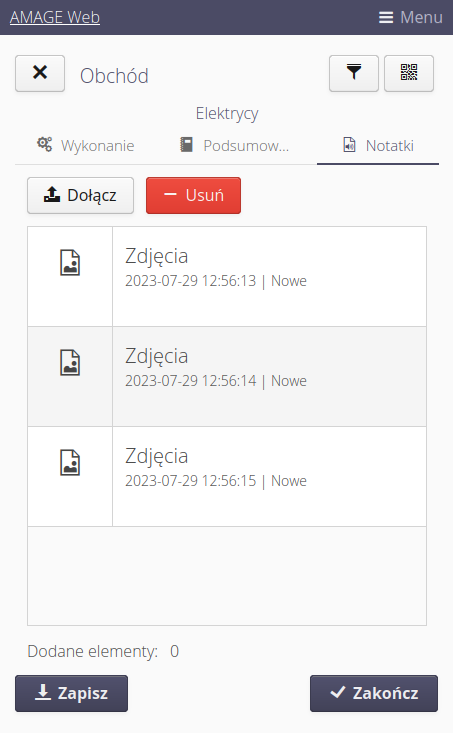Click image file icon of 12:56:13 entry

(70, 263)
